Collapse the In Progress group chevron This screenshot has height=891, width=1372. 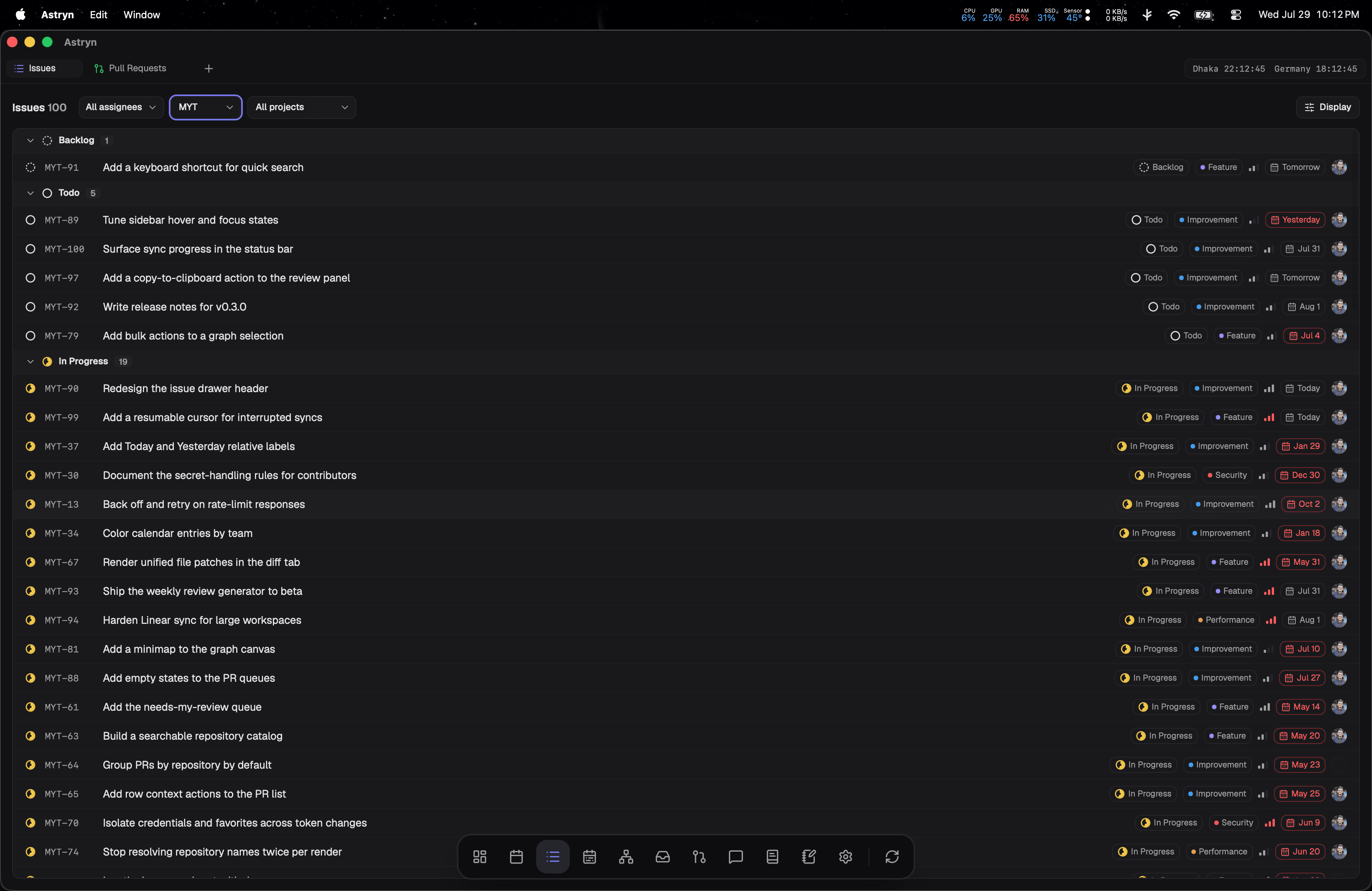click(30, 361)
